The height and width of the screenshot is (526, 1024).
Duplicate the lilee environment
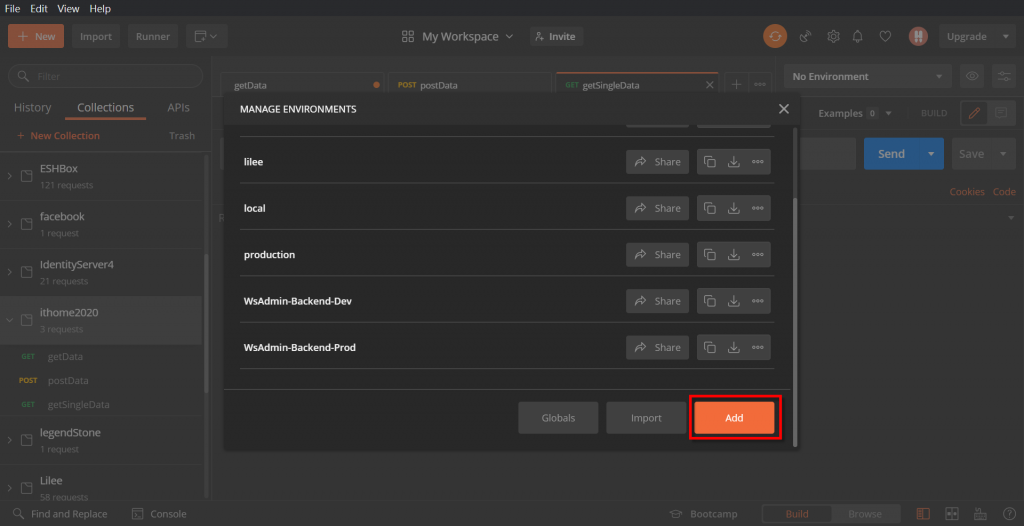tap(710, 162)
